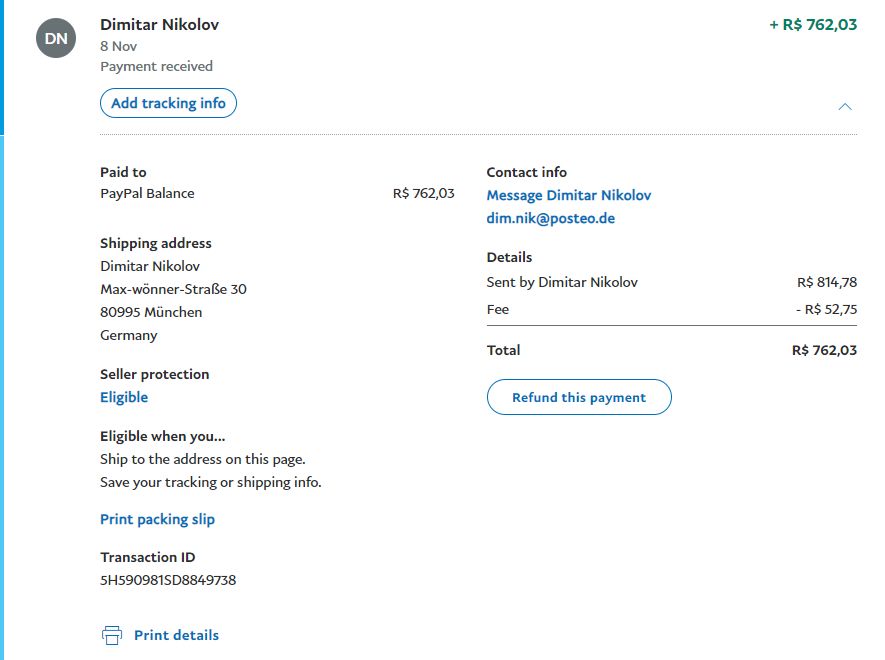Click the DN avatar circle

[x=56, y=38]
